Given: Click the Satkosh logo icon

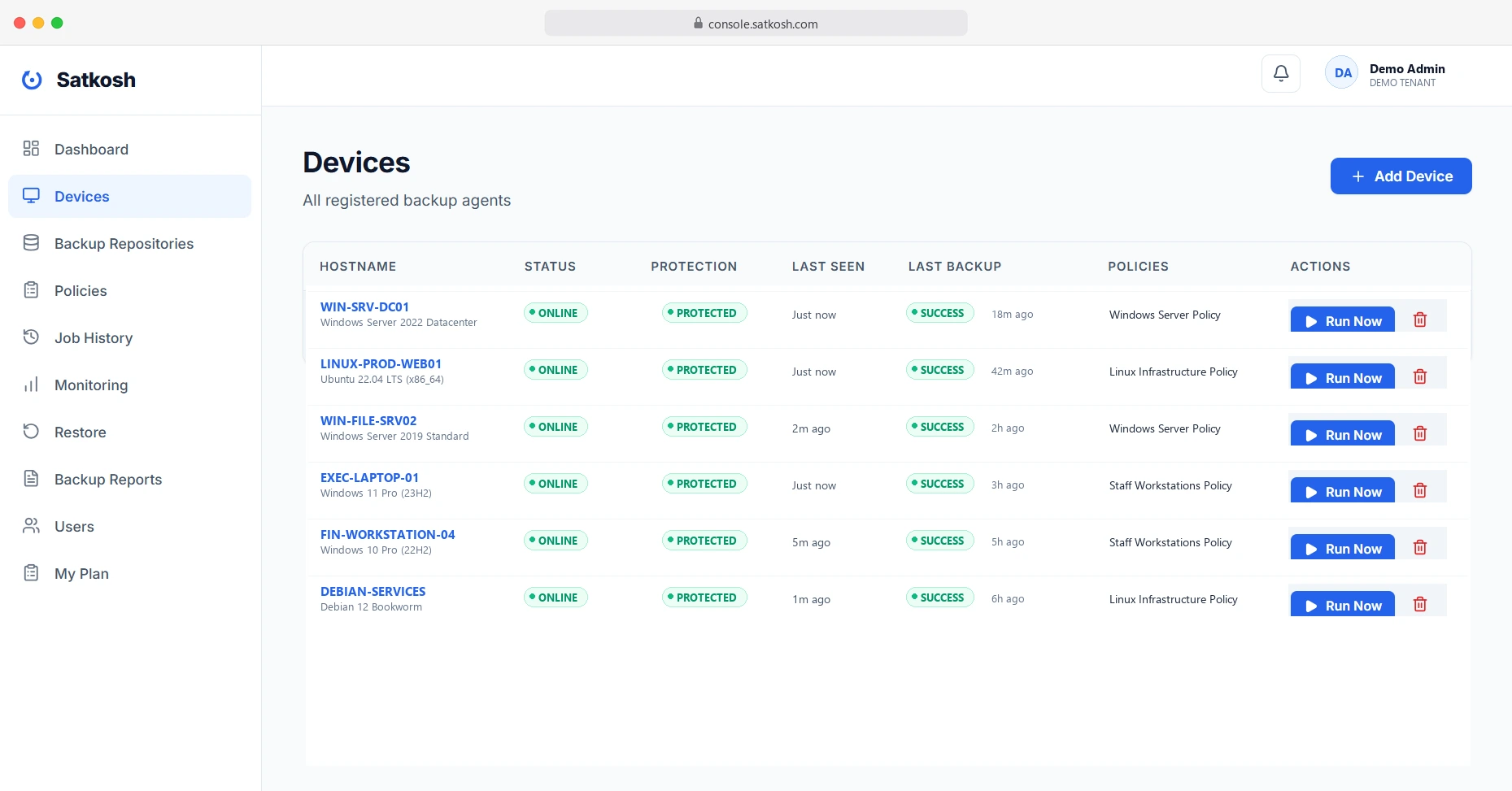Looking at the screenshot, I should click(x=32, y=80).
